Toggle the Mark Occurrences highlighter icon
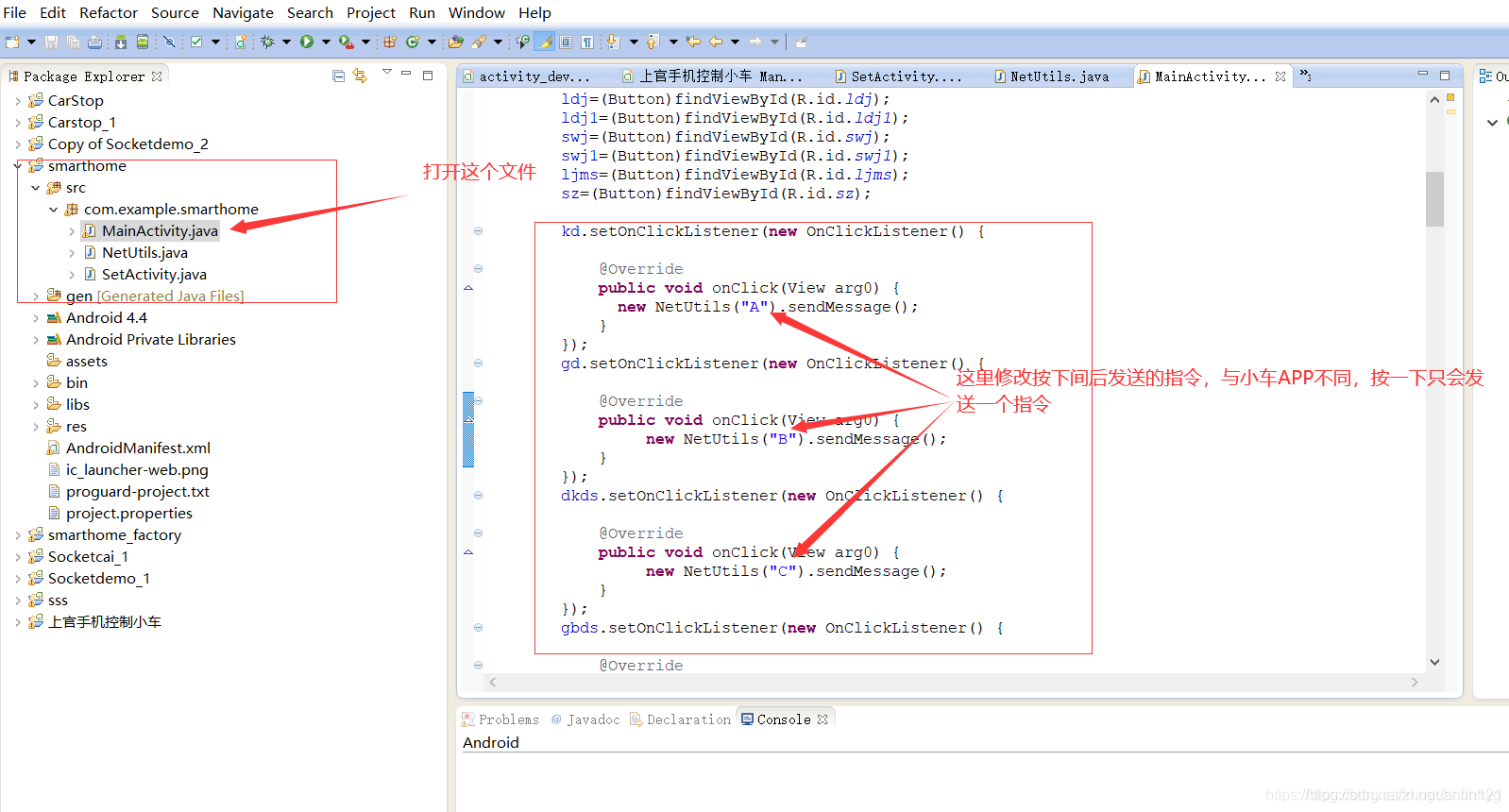The width and height of the screenshot is (1509, 812). [545, 42]
